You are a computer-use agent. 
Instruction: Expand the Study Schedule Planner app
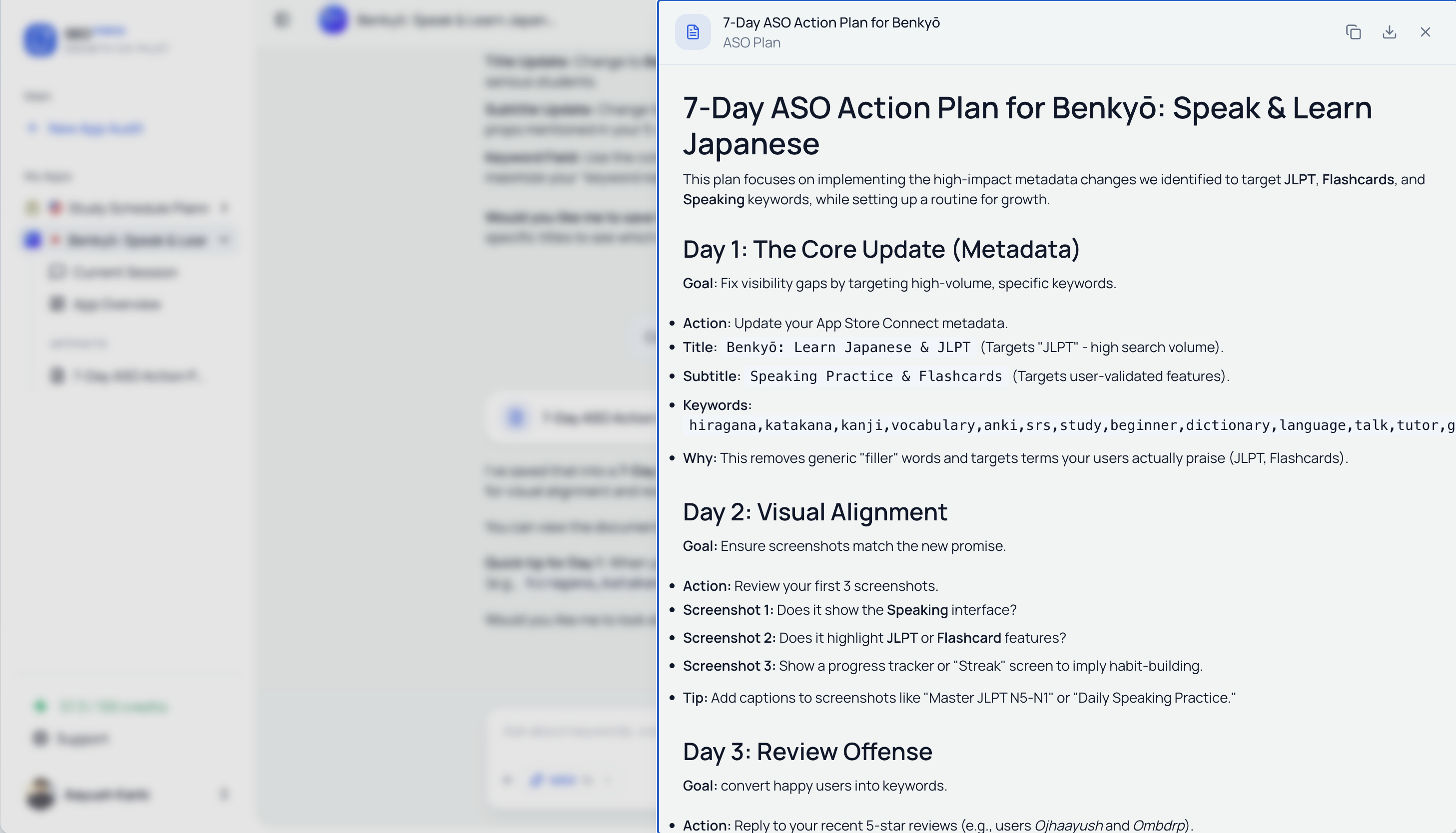(224, 208)
